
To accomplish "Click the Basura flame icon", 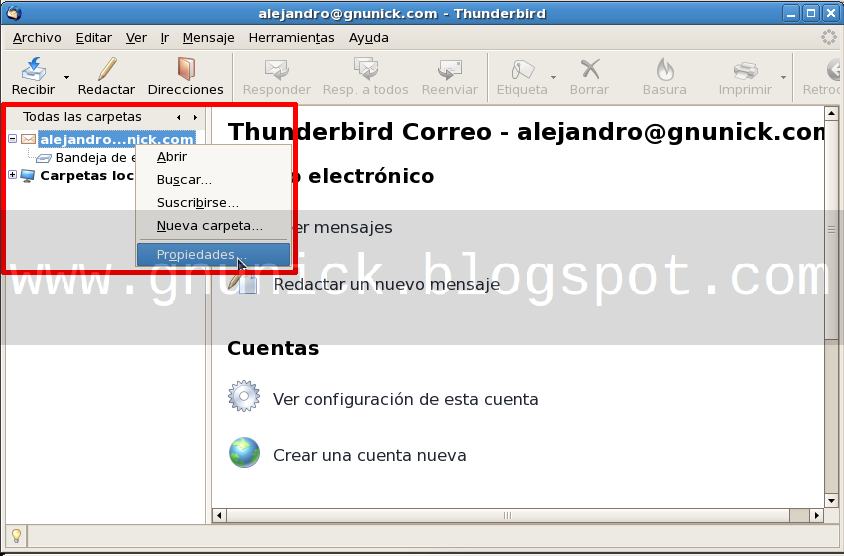I will [x=665, y=69].
